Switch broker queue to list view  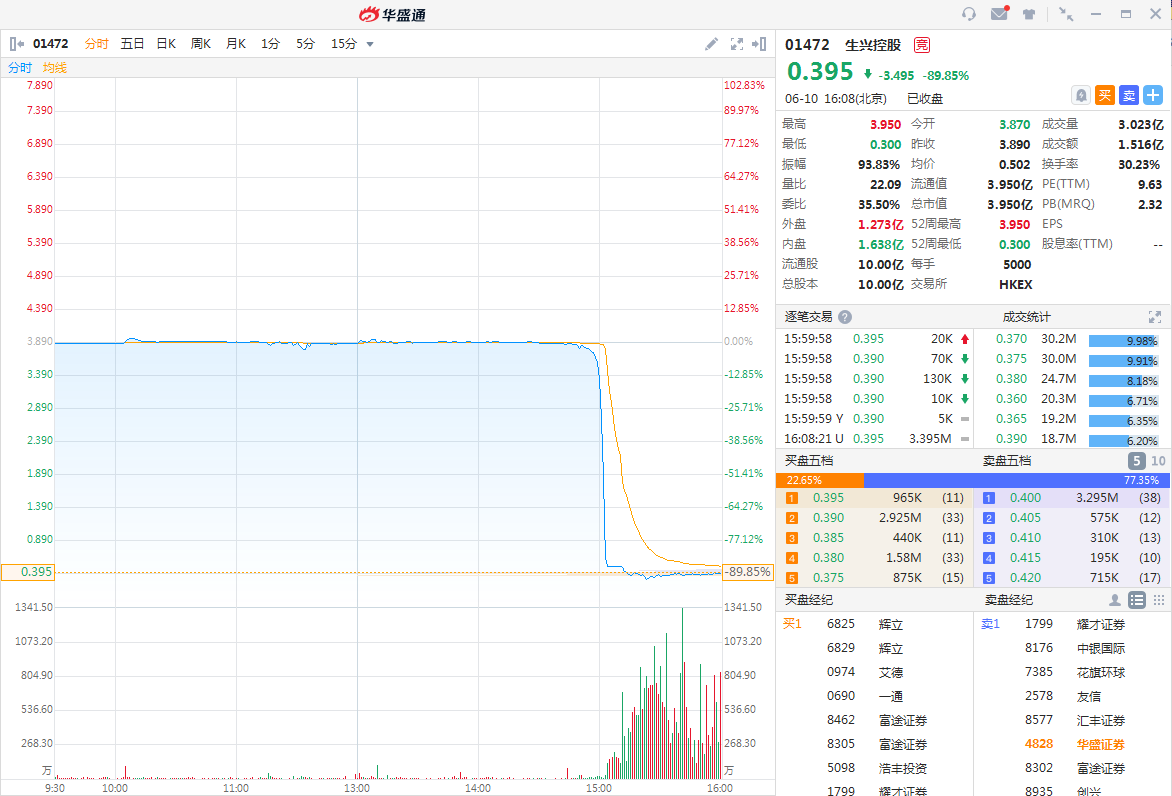(x=1137, y=600)
